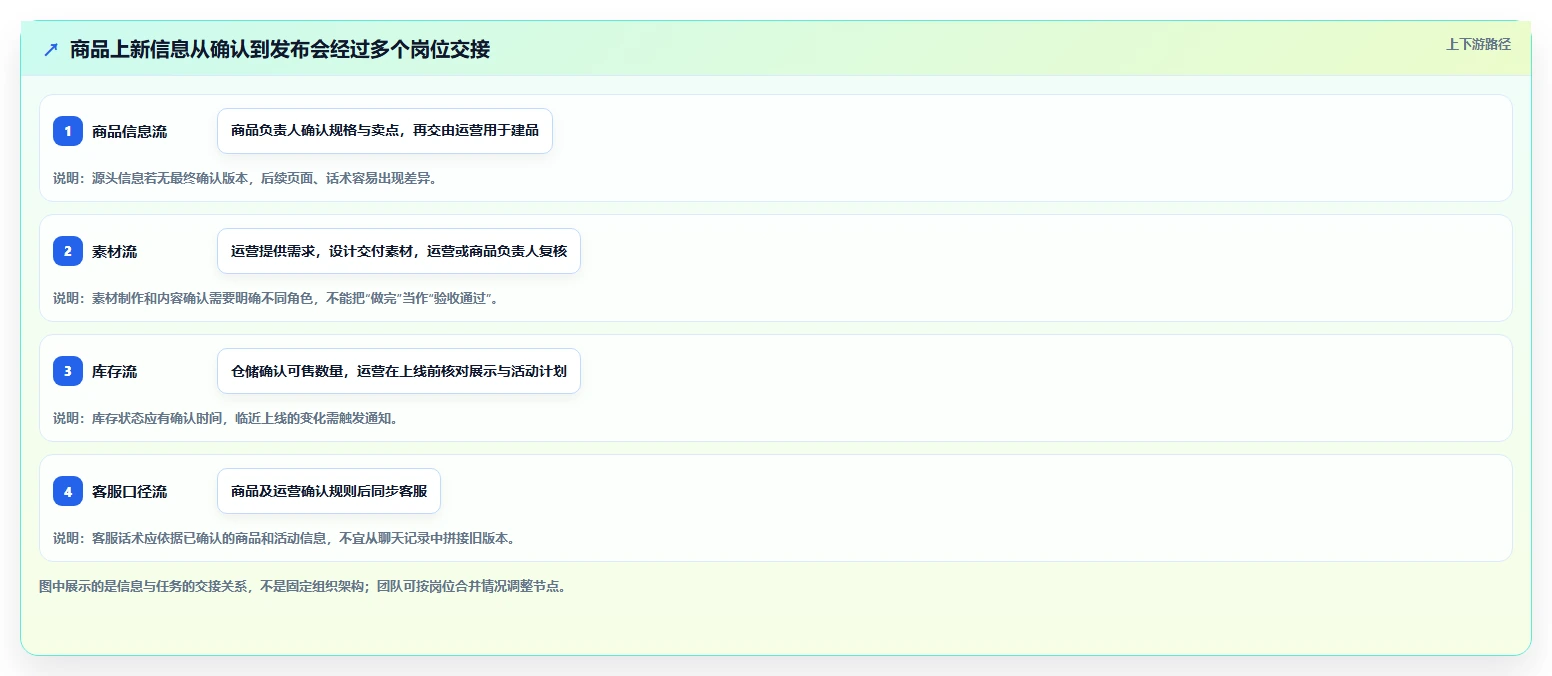The width and height of the screenshot is (1552, 676).
Task: Click the arrow icon beside the panel title
Action: pyautogui.click(x=51, y=49)
